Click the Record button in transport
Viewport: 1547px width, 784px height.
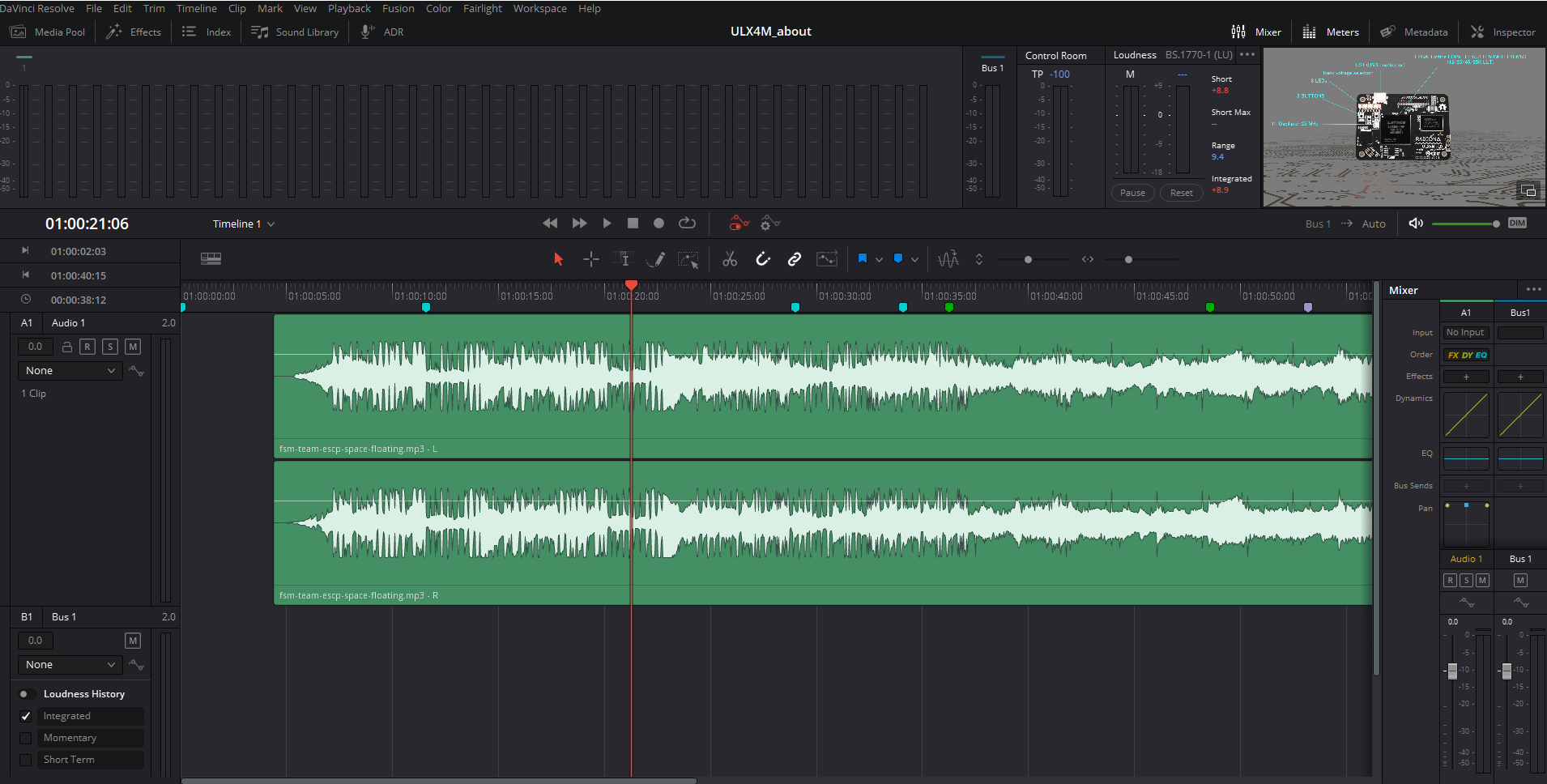[x=659, y=224]
